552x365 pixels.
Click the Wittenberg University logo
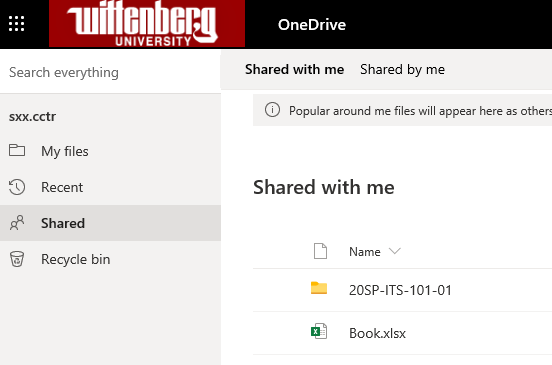coord(147,24)
